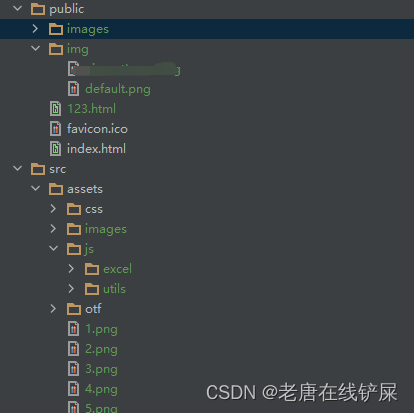
Task: Expand the css folder arrow
Action: 53,209
